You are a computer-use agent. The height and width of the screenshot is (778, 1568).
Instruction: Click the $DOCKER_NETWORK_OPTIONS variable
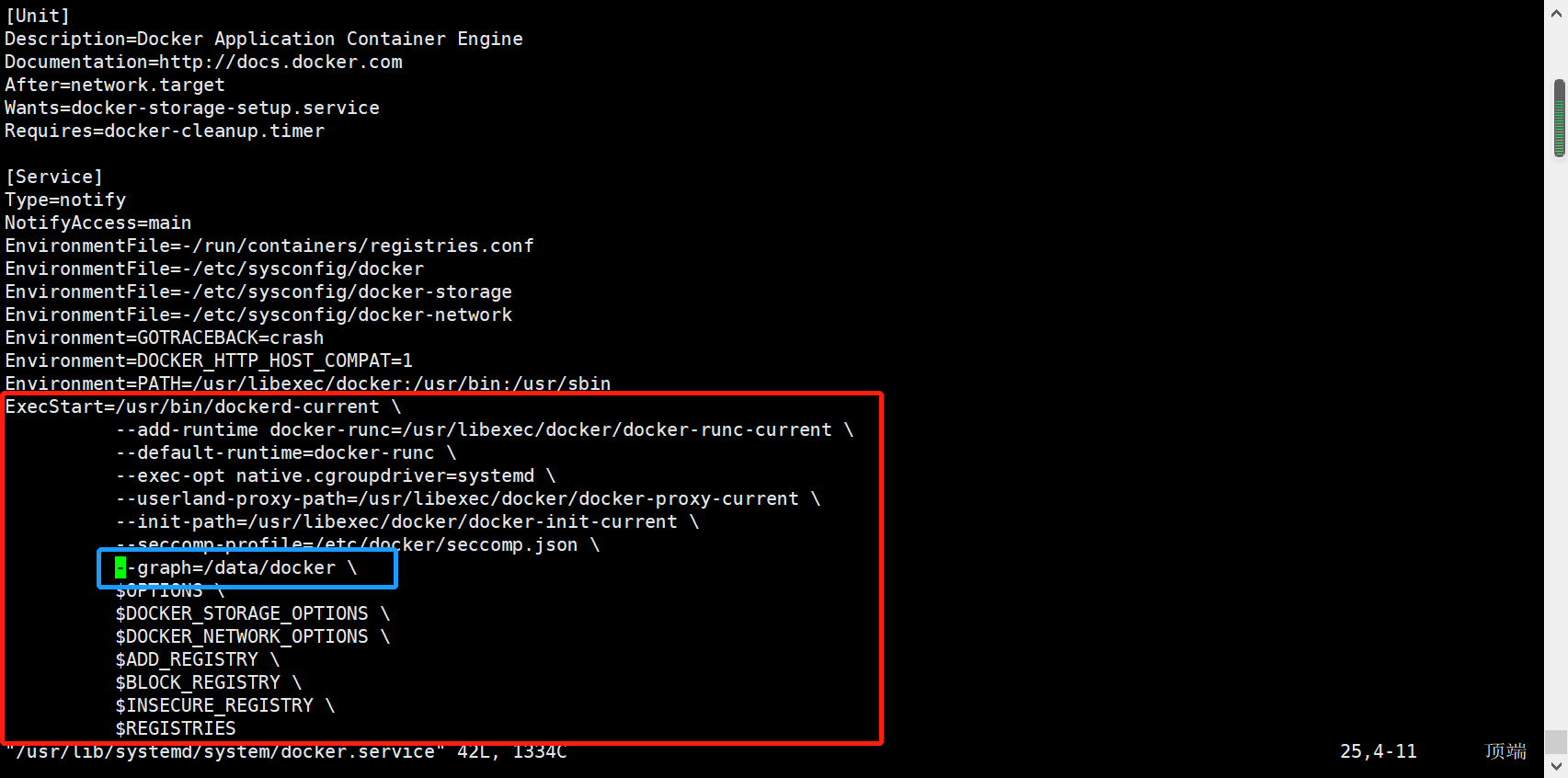242,636
